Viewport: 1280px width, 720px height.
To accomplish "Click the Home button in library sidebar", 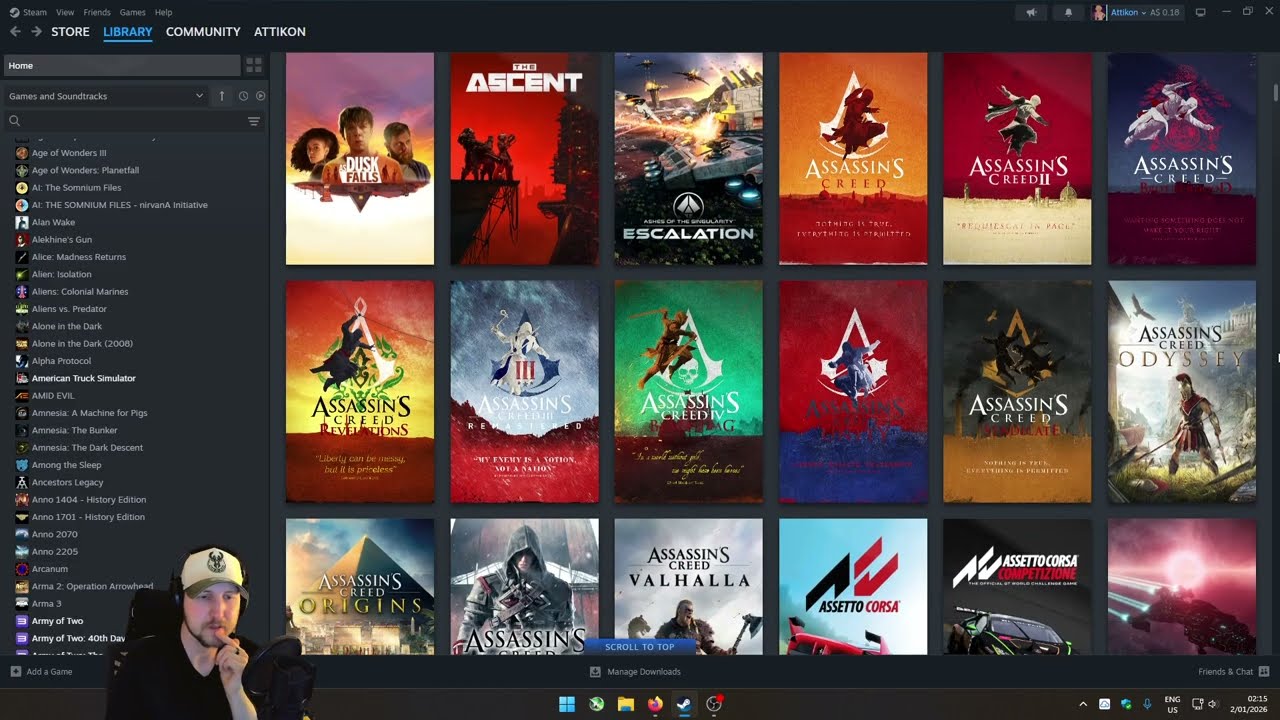I will [121, 65].
